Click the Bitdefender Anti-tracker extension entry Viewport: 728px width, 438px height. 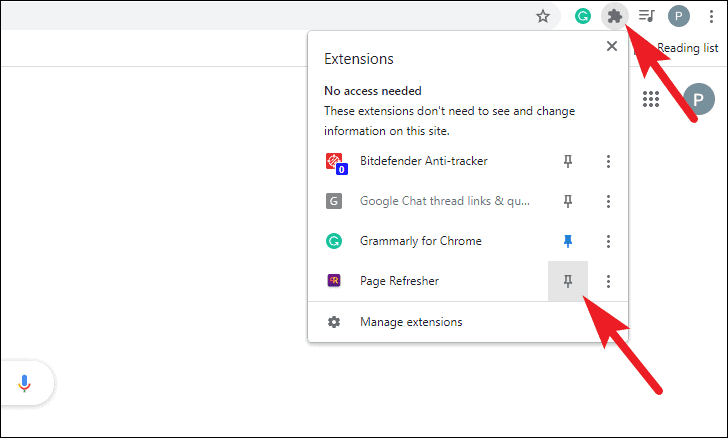click(x=428, y=161)
